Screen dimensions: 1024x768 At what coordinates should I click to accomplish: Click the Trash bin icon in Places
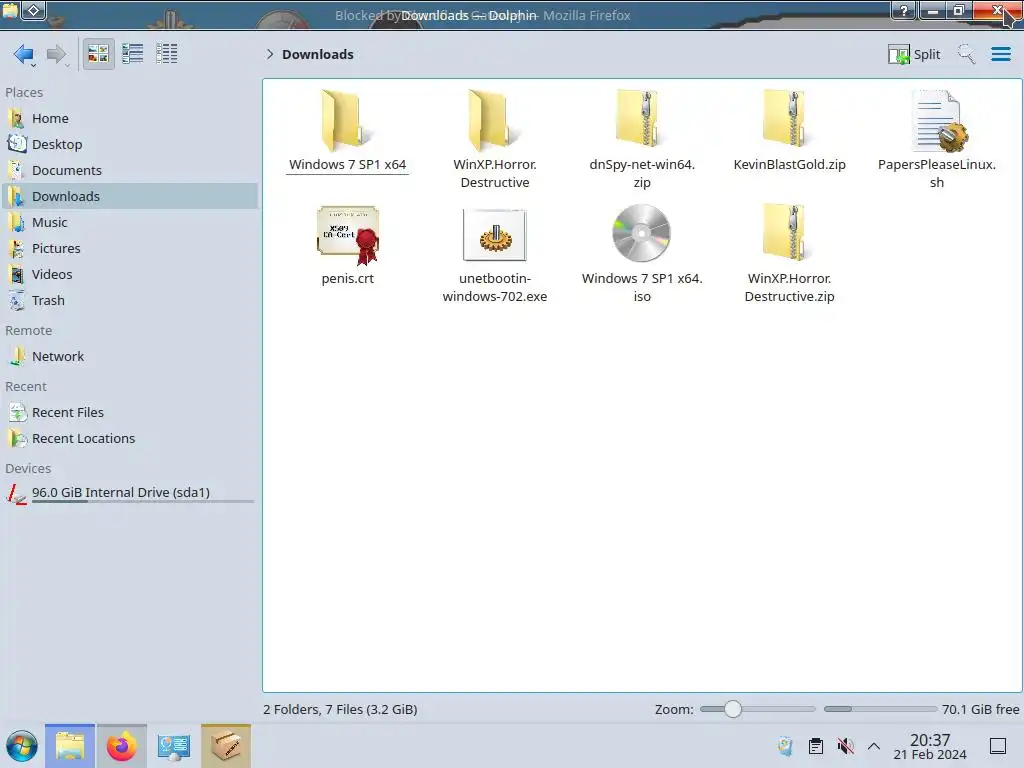[x=16, y=300]
